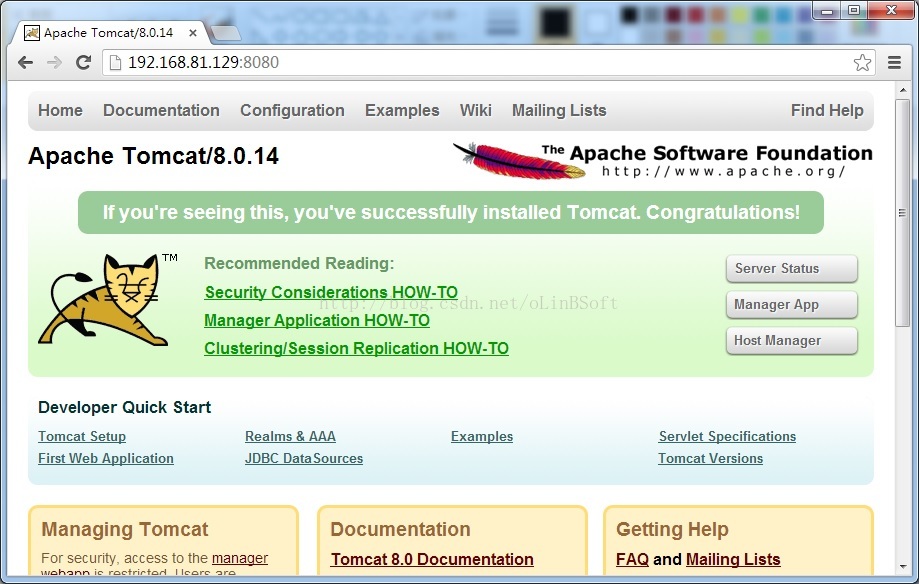
Task: Click the page icon in the address bar
Action: (115, 63)
